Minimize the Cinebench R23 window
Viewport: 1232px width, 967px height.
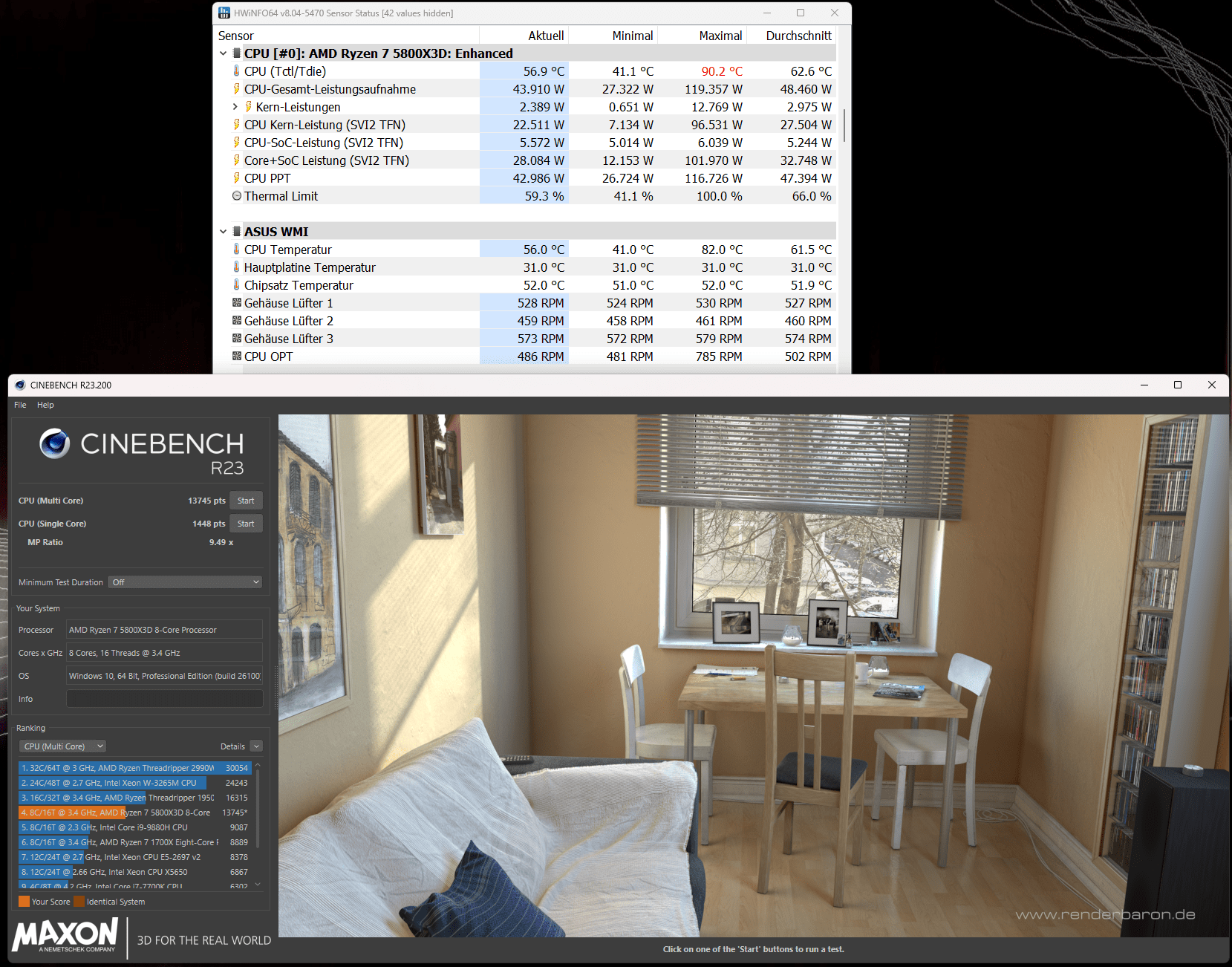1144,385
